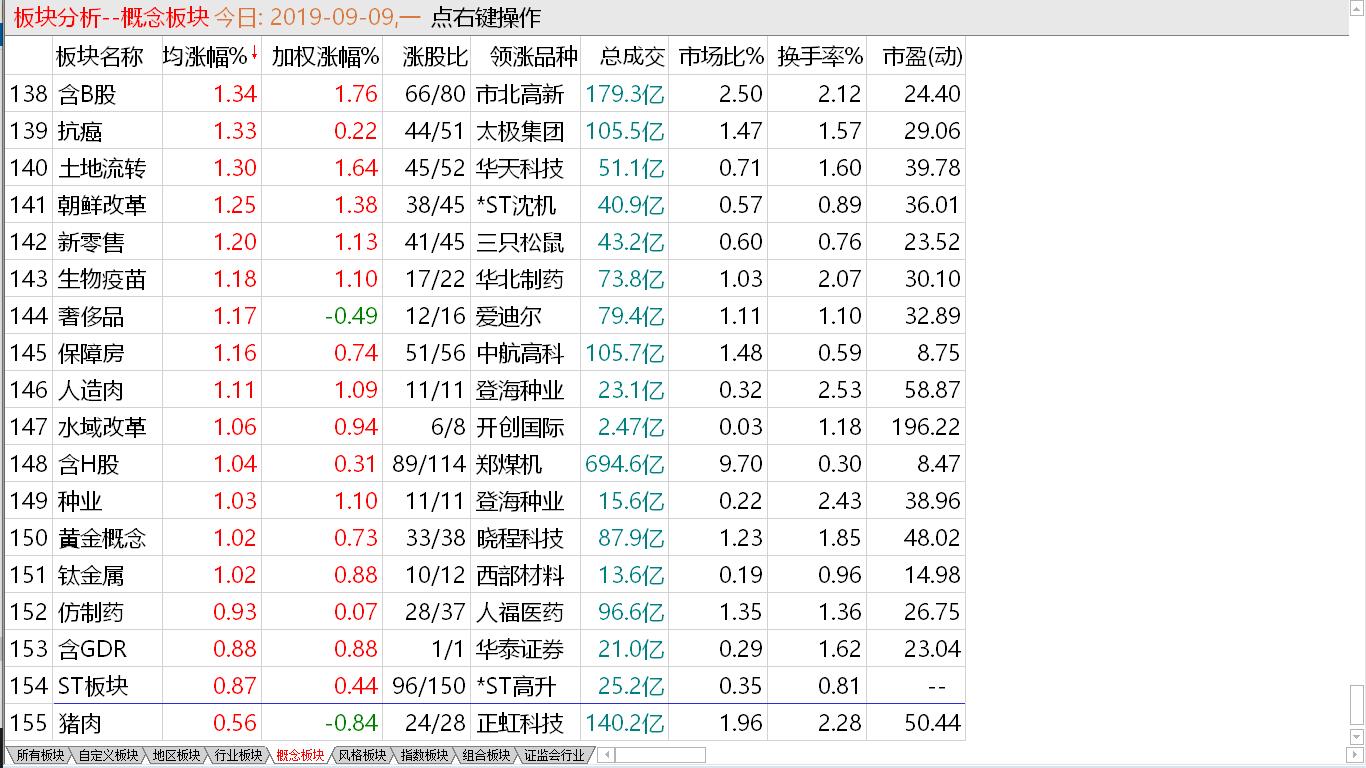This screenshot has height=768, width=1366.
Task: Click the vertical scrollbar down arrow
Action: pyautogui.click(x=1357, y=737)
